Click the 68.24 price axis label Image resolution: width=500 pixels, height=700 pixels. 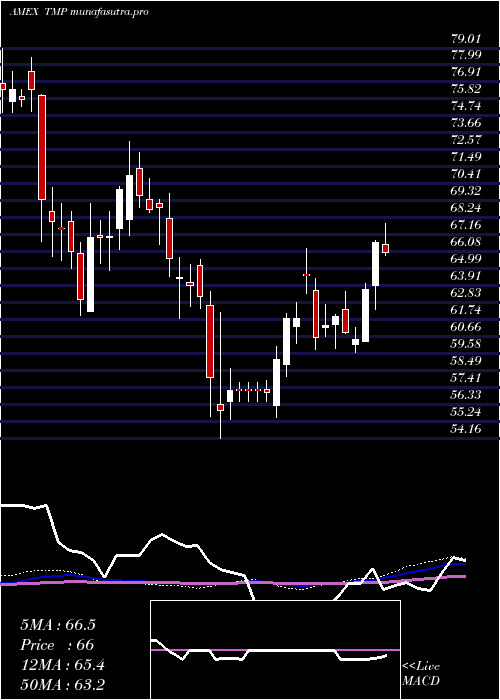click(x=466, y=208)
